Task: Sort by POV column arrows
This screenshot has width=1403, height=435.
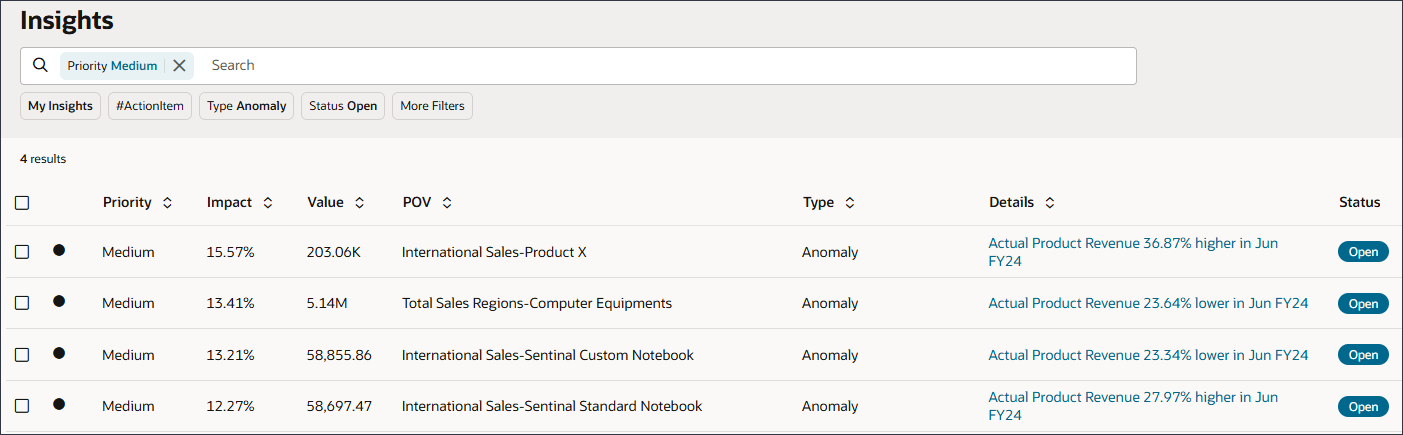Action: 447,203
